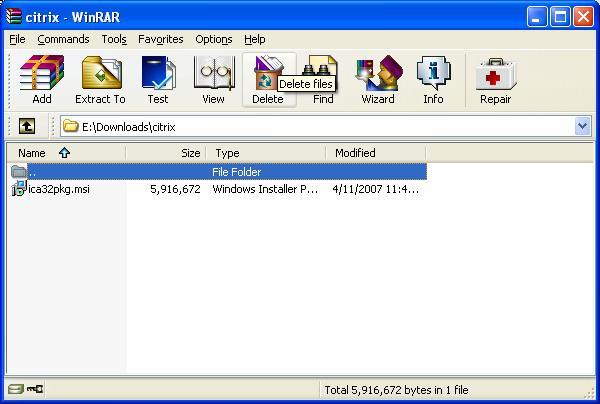The height and width of the screenshot is (404, 600).
Task: Minimize the WinRAR window
Action: [536, 17]
